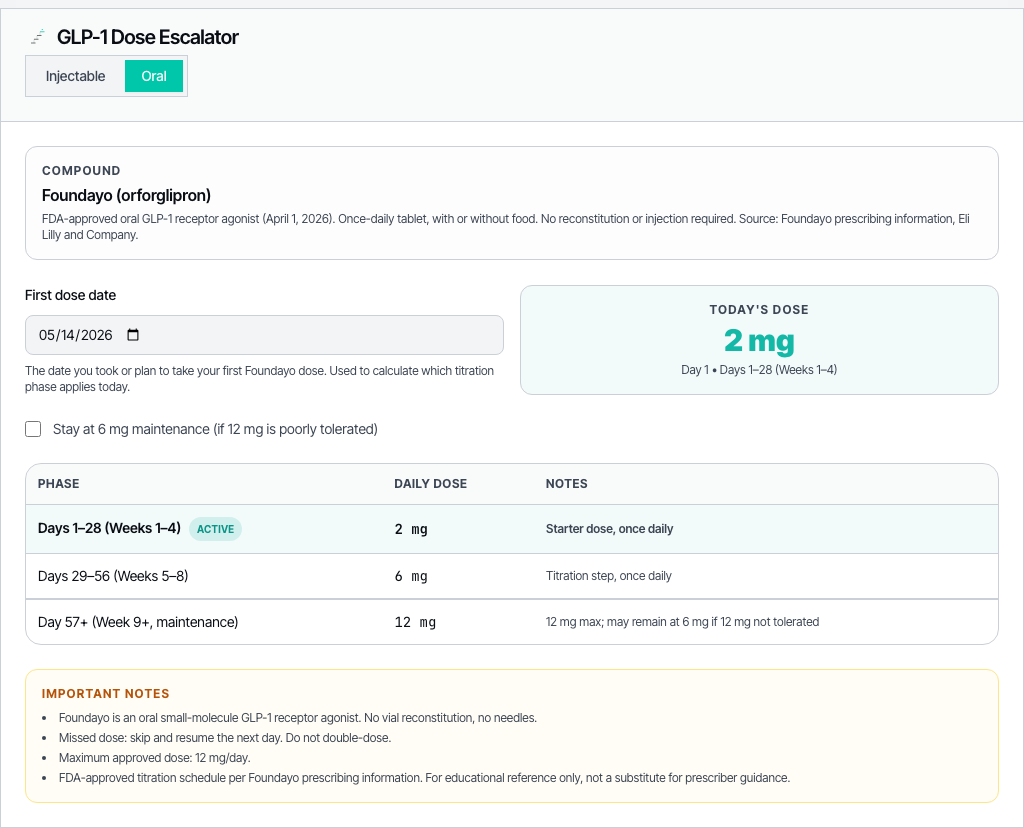Image resolution: width=1024 pixels, height=828 pixels.
Task: Click the Maximum approved dose bullet
Action: pos(155,757)
